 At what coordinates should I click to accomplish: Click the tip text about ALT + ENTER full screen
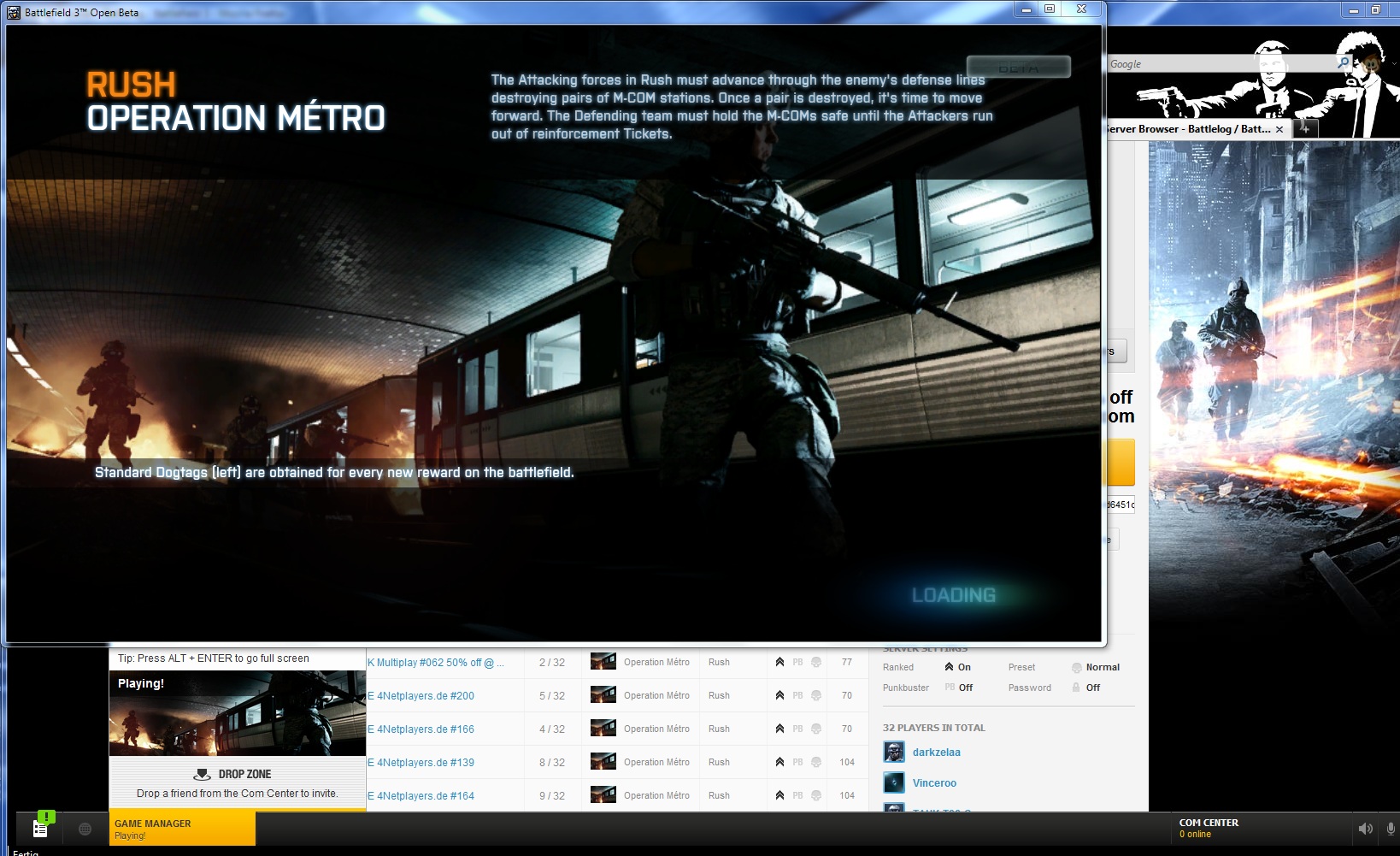point(214,658)
